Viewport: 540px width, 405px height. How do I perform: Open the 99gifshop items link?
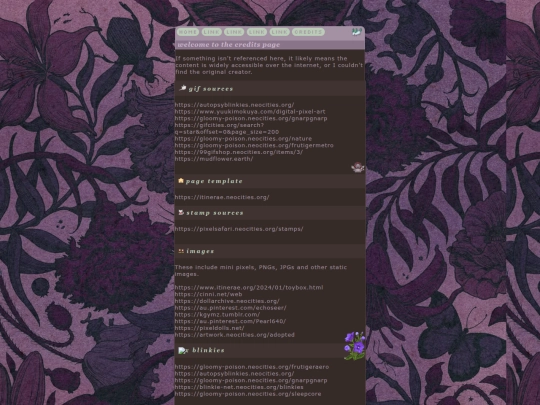tap(239, 152)
